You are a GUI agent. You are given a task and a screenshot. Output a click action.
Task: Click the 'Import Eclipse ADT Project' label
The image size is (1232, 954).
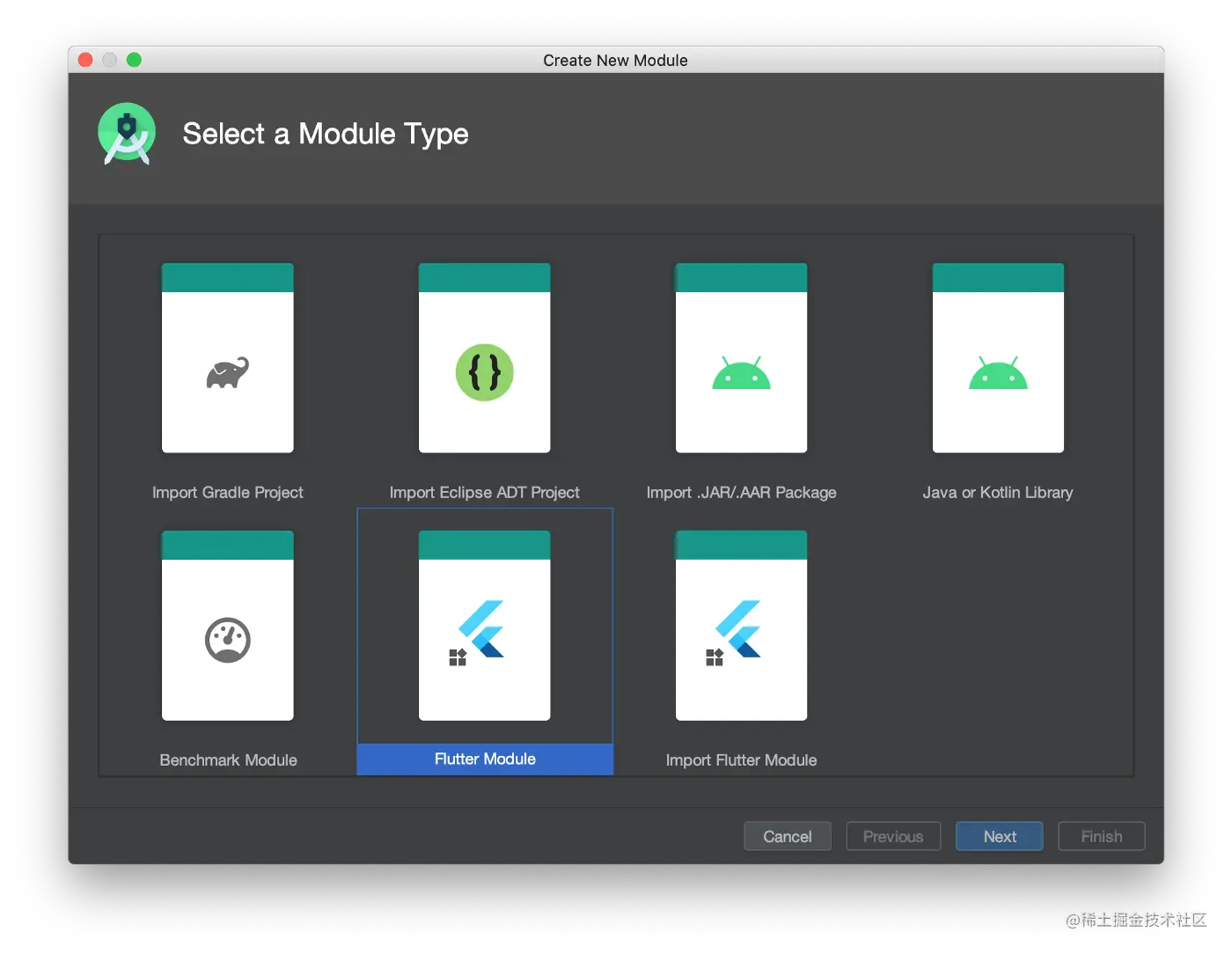point(485,493)
